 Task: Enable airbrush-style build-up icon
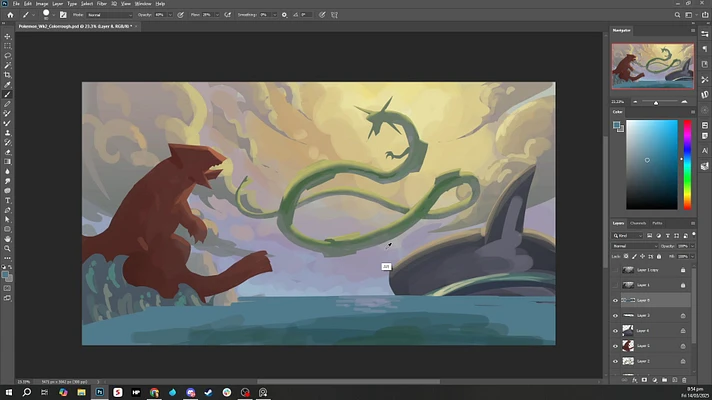[x=227, y=15]
